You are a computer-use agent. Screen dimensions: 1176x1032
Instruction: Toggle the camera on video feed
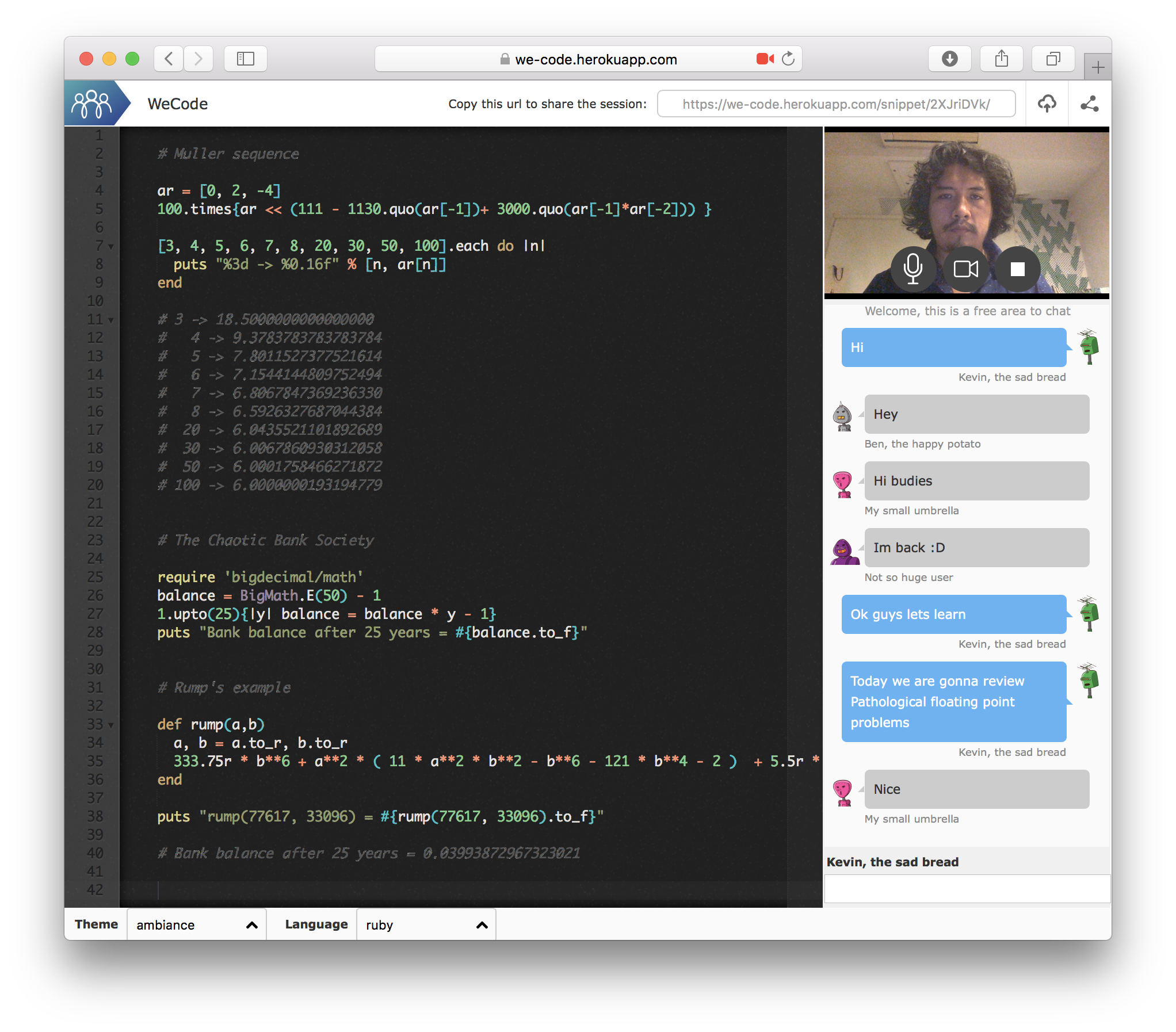[x=965, y=269]
